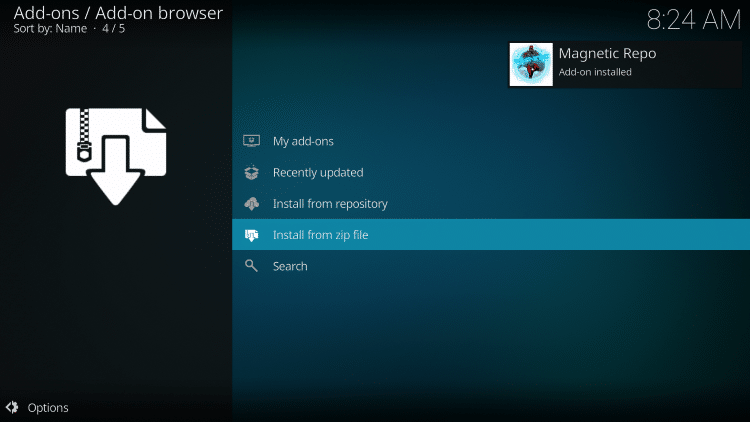Screen dimensions: 750x422
Task: Click the Add-on installed status message
Action: pos(595,72)
